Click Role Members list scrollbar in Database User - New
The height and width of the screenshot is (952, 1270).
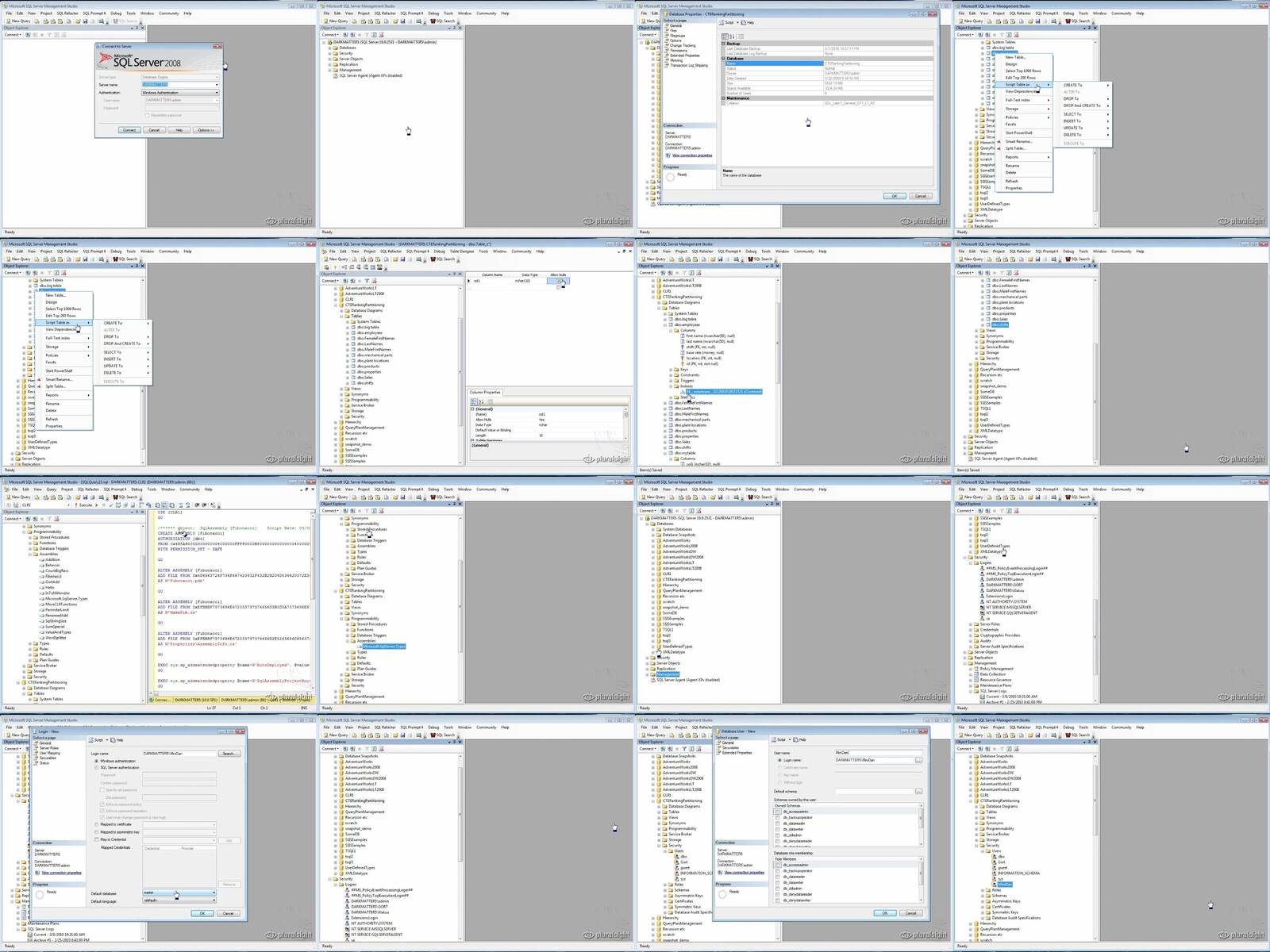(x=921, y=879)
